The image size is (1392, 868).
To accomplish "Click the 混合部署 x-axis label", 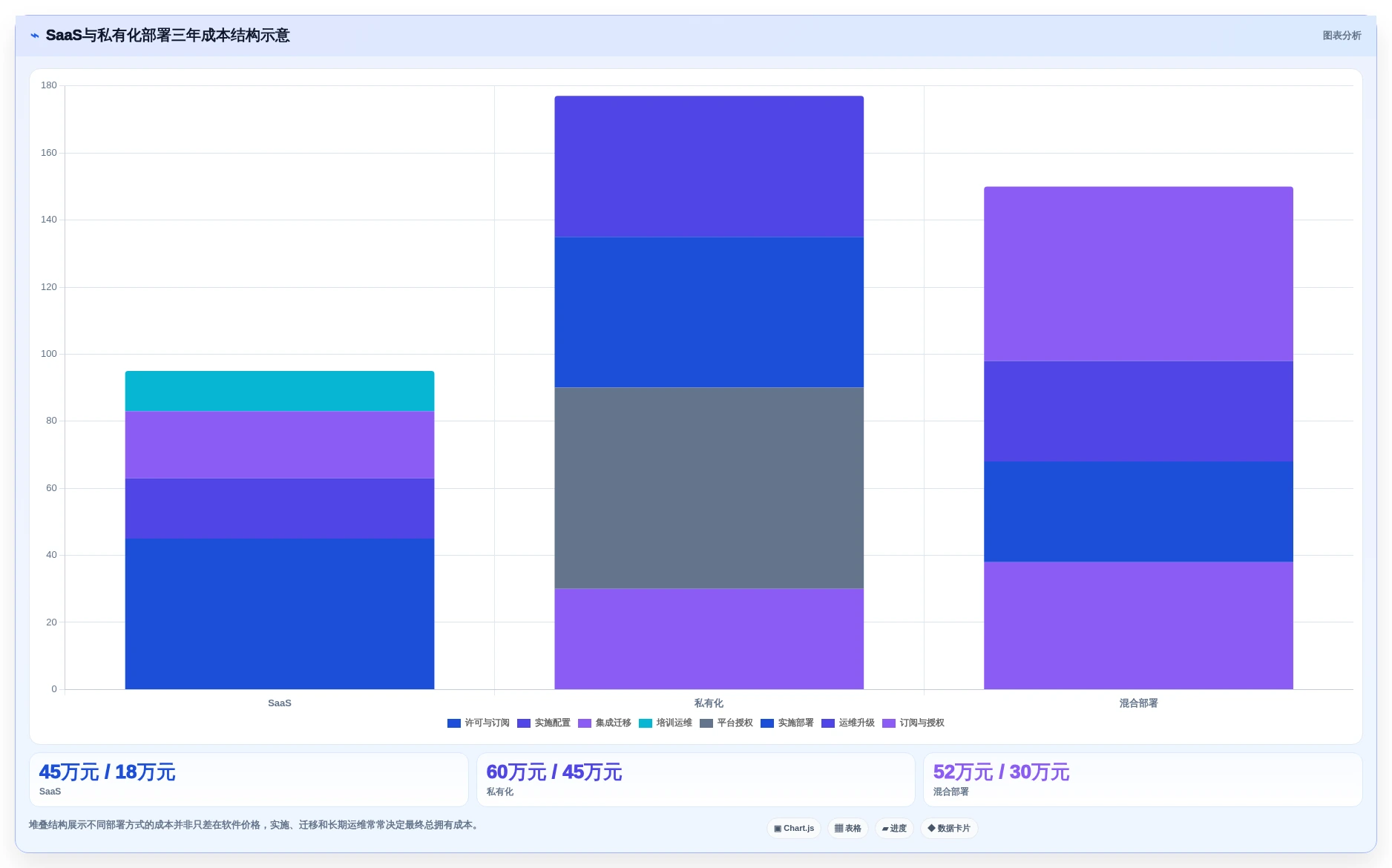I will coord(1138,703).
